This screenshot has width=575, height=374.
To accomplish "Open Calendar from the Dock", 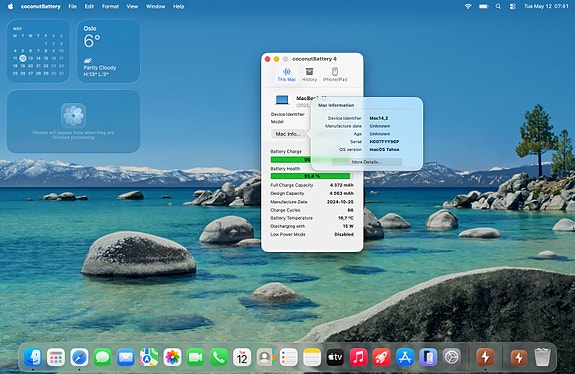I will 242,357.
